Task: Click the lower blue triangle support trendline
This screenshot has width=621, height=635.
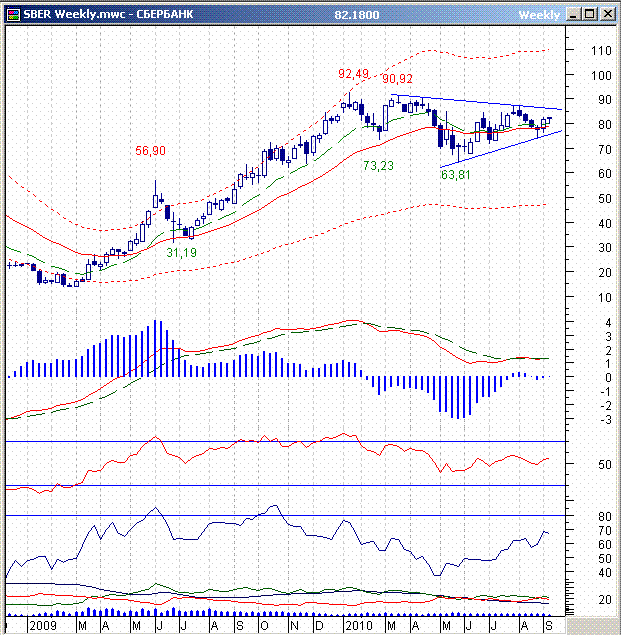Action: click(x=501, y=149)
